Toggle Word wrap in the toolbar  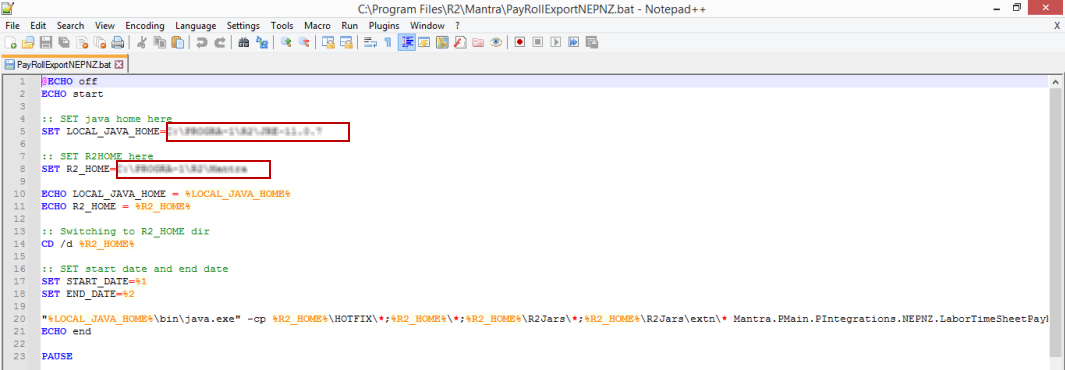(370, 43)
